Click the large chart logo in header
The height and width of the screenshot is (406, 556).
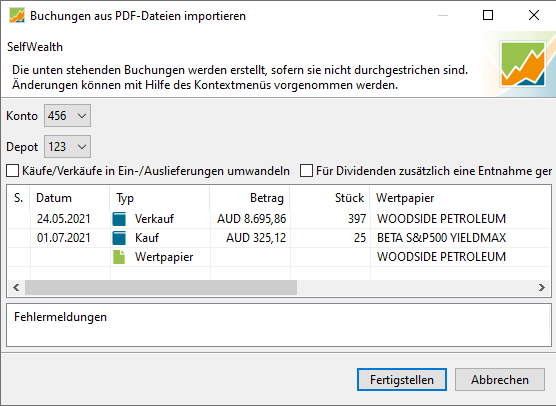tap(523, 64)
